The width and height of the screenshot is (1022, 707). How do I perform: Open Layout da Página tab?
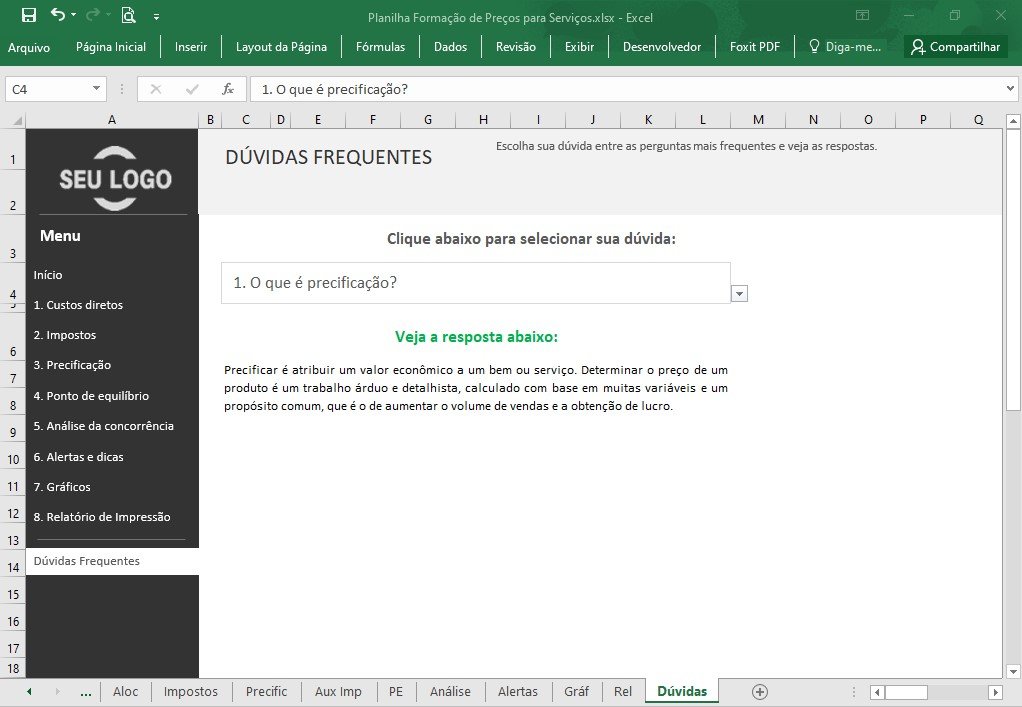[281, 47]
